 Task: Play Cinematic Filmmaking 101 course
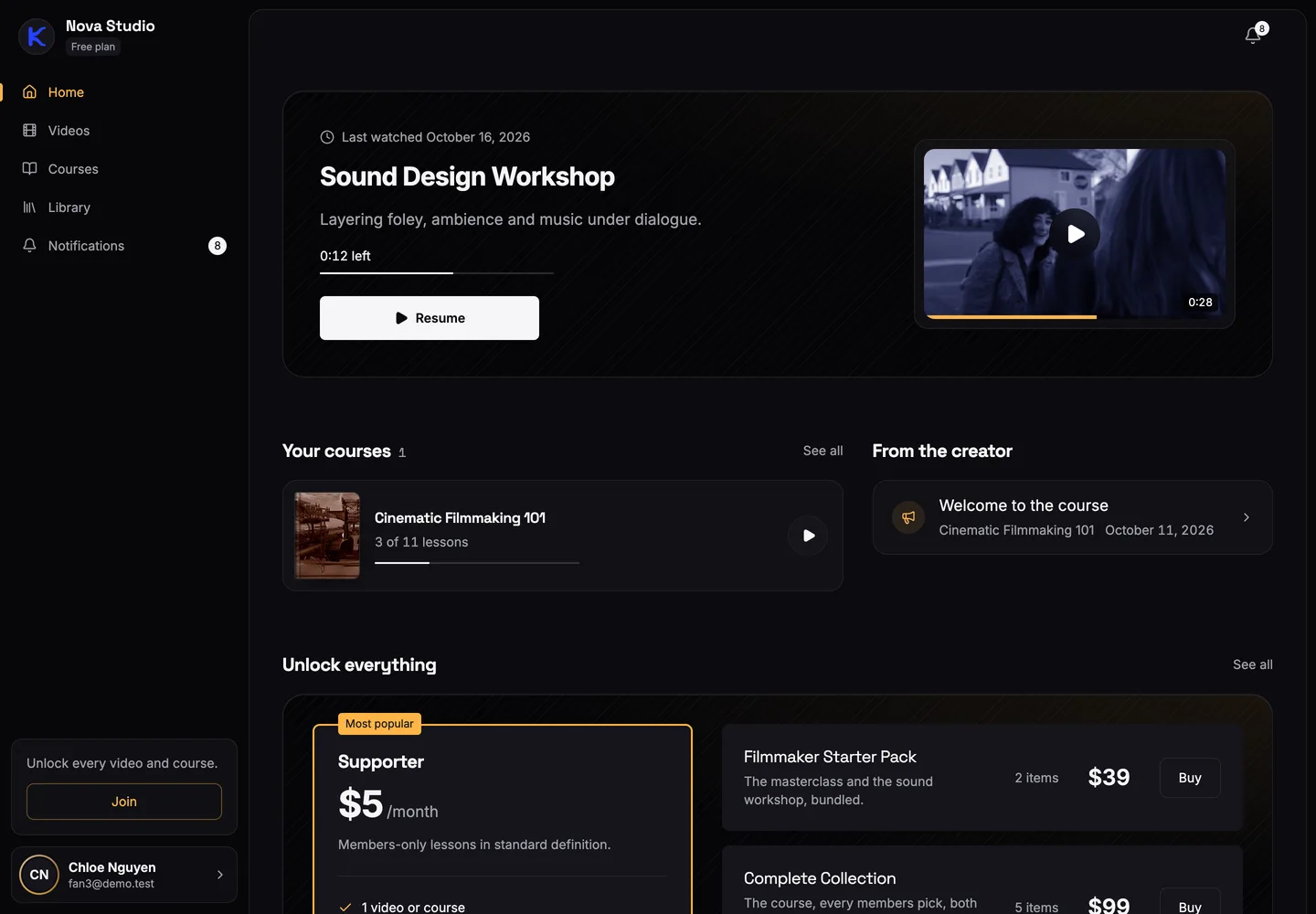point(808,536)
